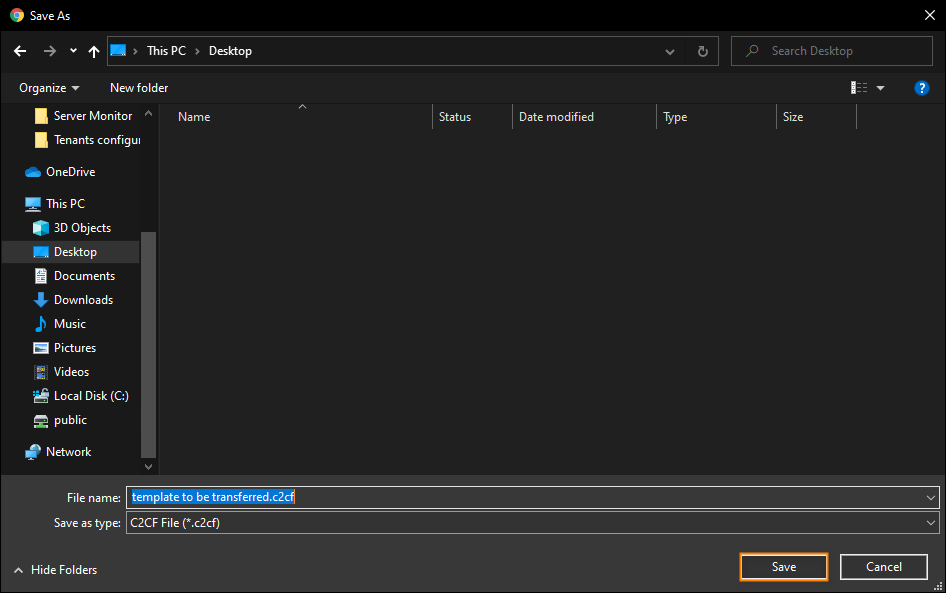The width and height of the screenshot is (946, 593).
Task: Cancel the Save As dialog
Action: coord(883,567)
